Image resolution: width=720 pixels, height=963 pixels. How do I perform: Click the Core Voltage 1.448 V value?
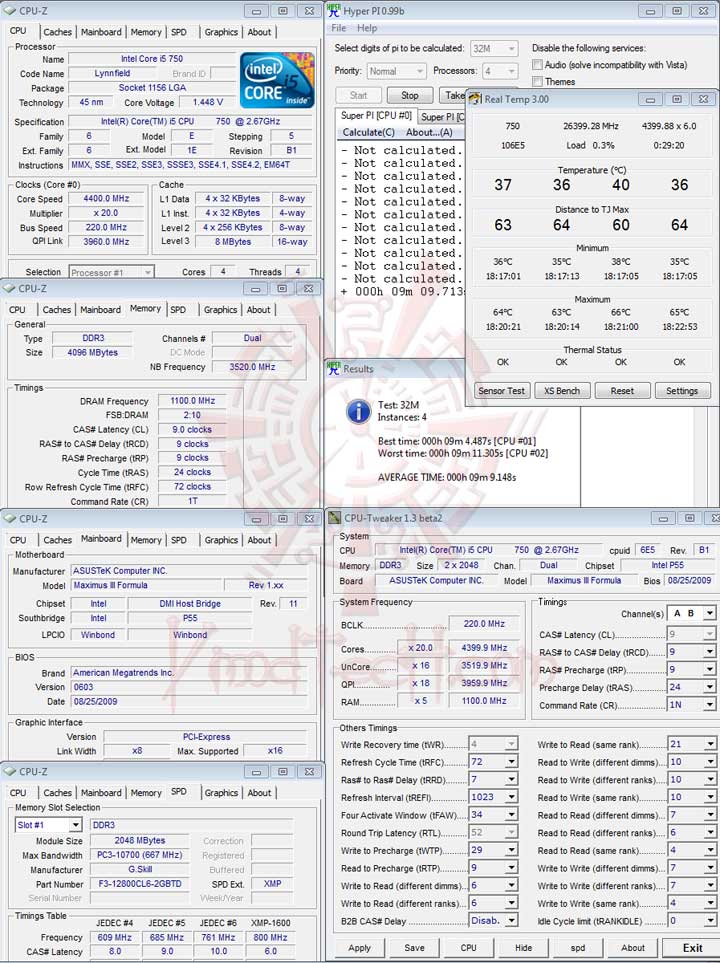point(208,103)
